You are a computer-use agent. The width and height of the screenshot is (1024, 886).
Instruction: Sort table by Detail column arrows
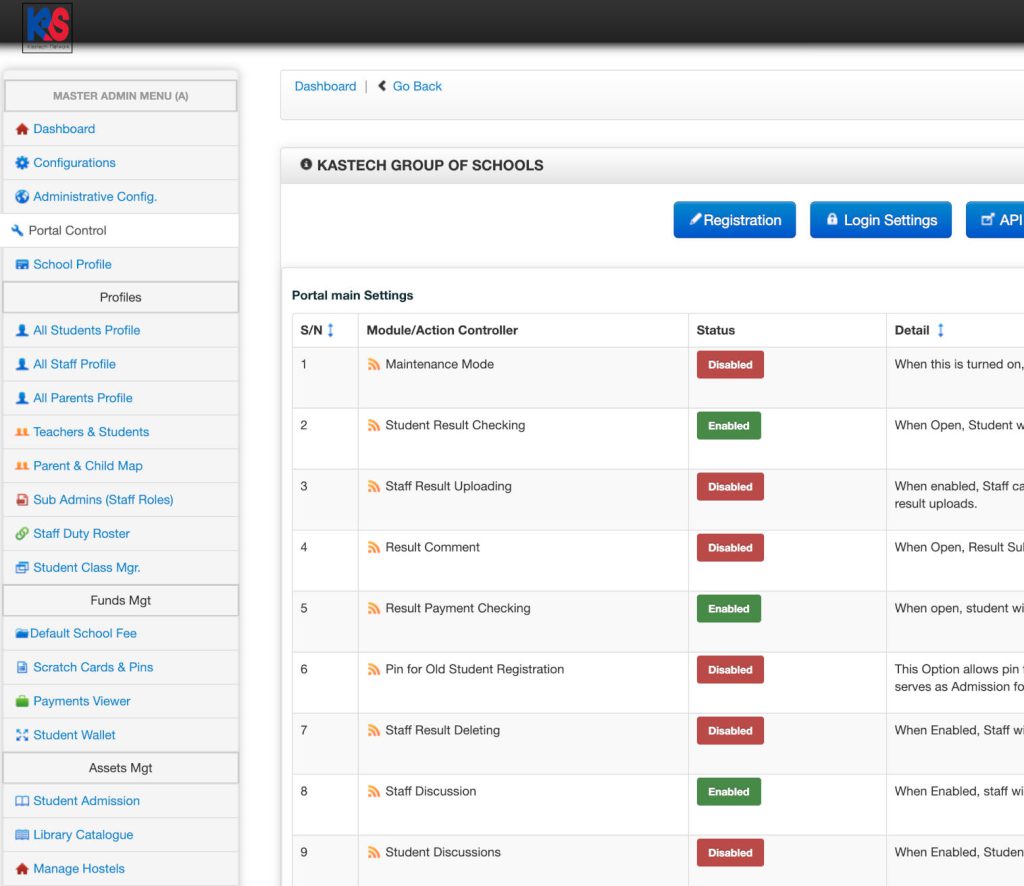[x=940, y=330]
